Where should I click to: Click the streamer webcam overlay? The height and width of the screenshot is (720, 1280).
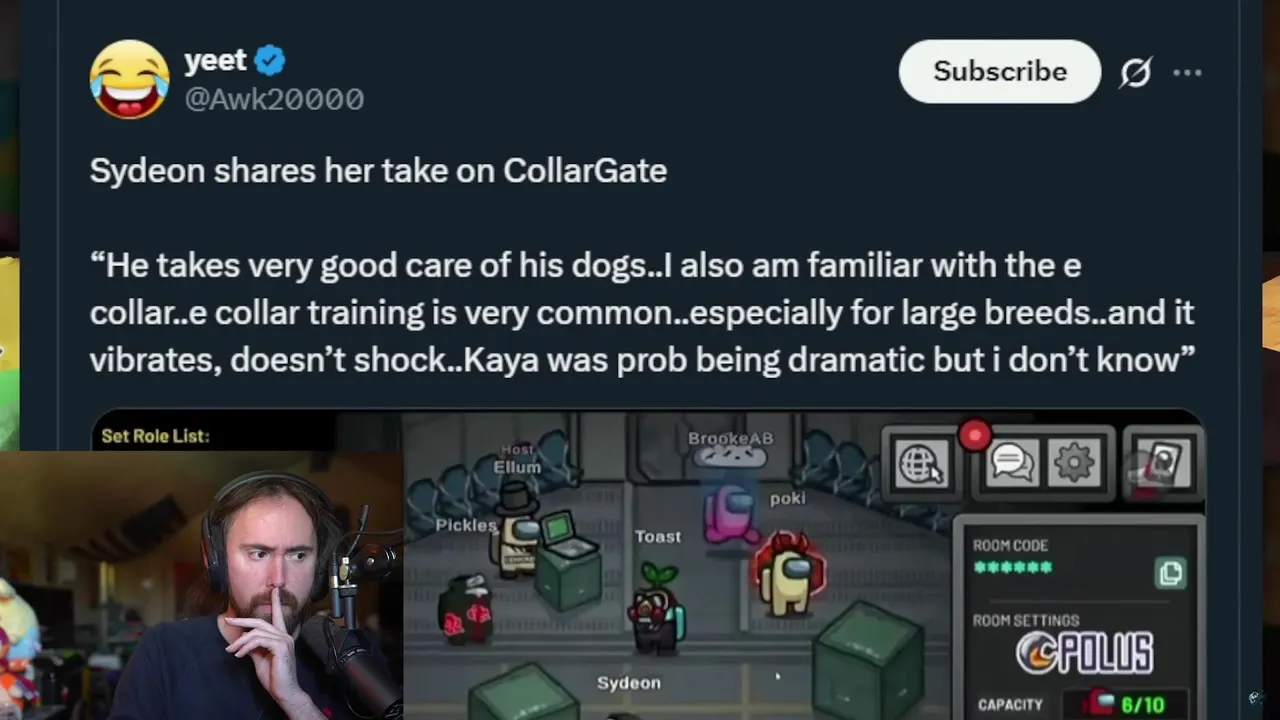tap(201, 585)
